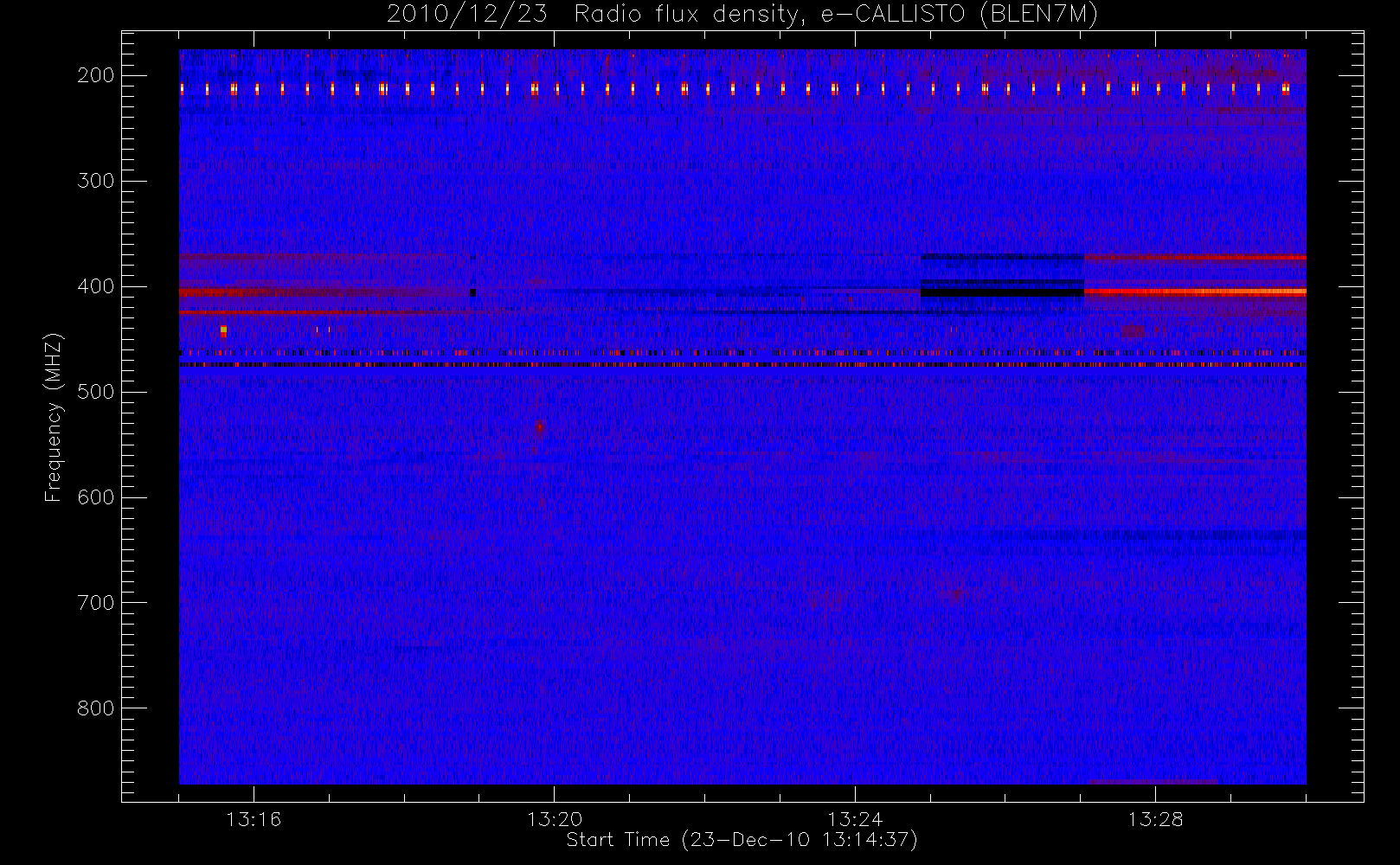Click the 13:16 time tick label
This screenshot has width=1400, height=865.
(x=254, y=819)
